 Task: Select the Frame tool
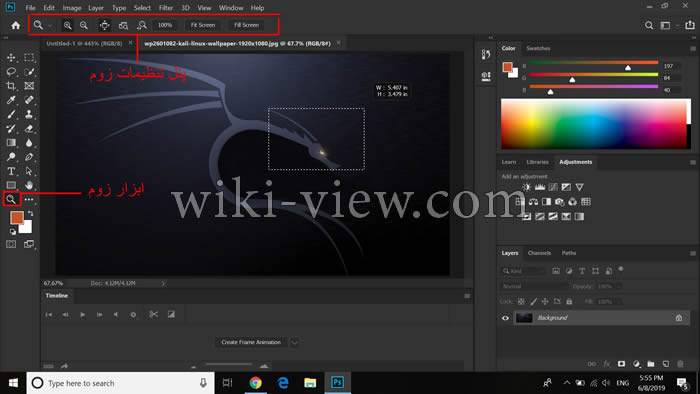click(29, 86)
